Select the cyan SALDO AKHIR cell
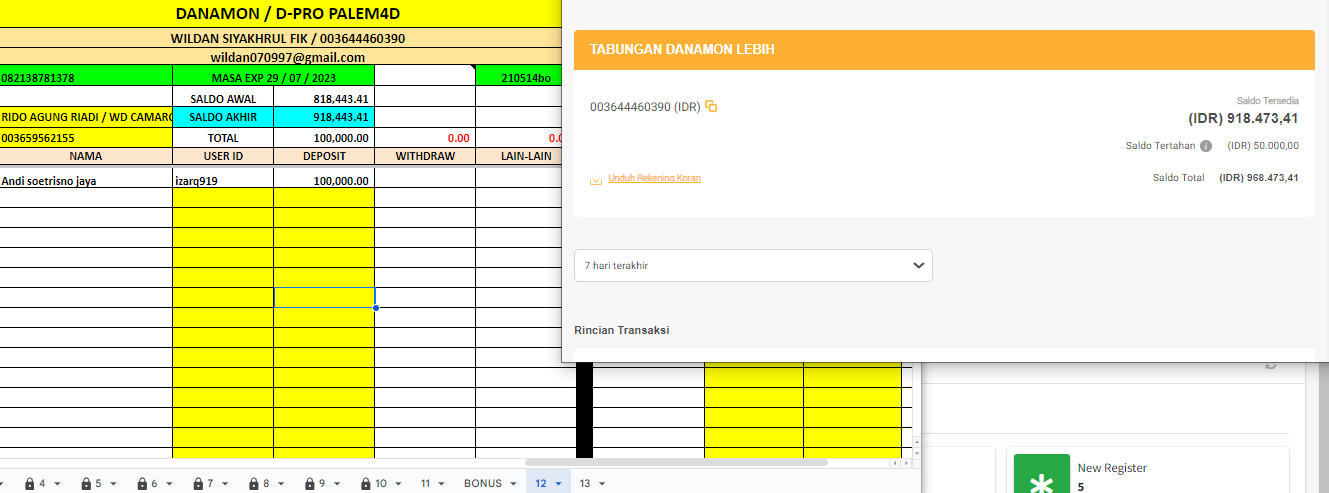The width and height of the screenshot is (1329, 493). coord(223,117)
